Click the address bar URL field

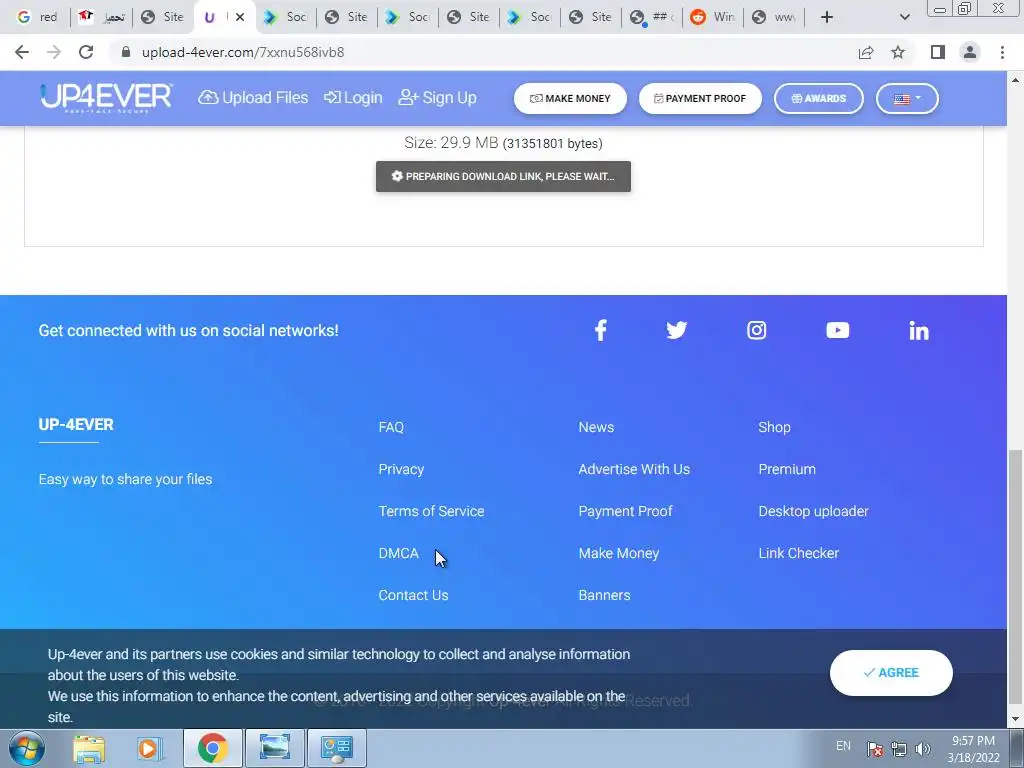tap(483, 52)
